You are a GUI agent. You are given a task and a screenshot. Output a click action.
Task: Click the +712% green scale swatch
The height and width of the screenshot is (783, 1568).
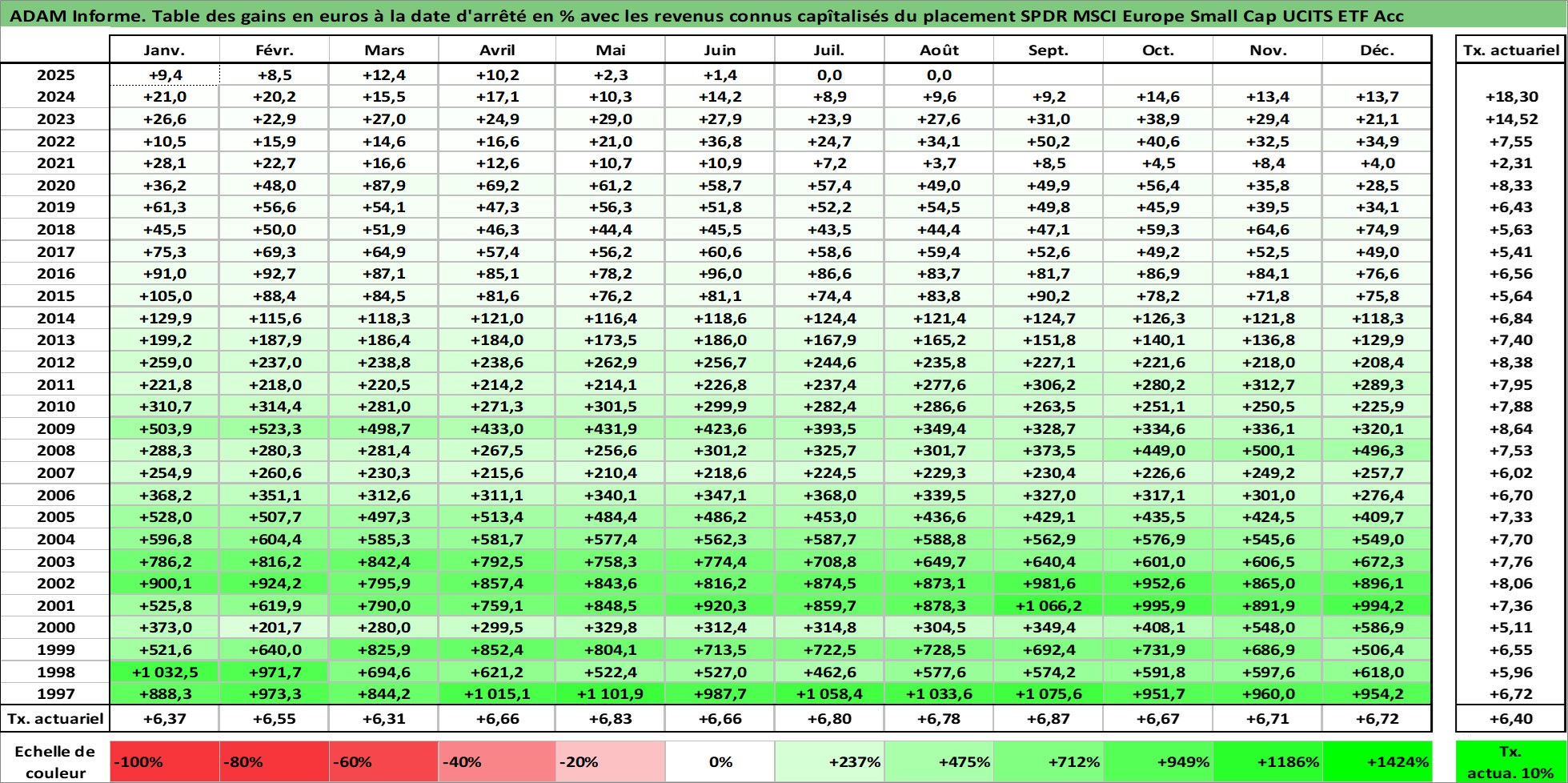[1049, 762]
